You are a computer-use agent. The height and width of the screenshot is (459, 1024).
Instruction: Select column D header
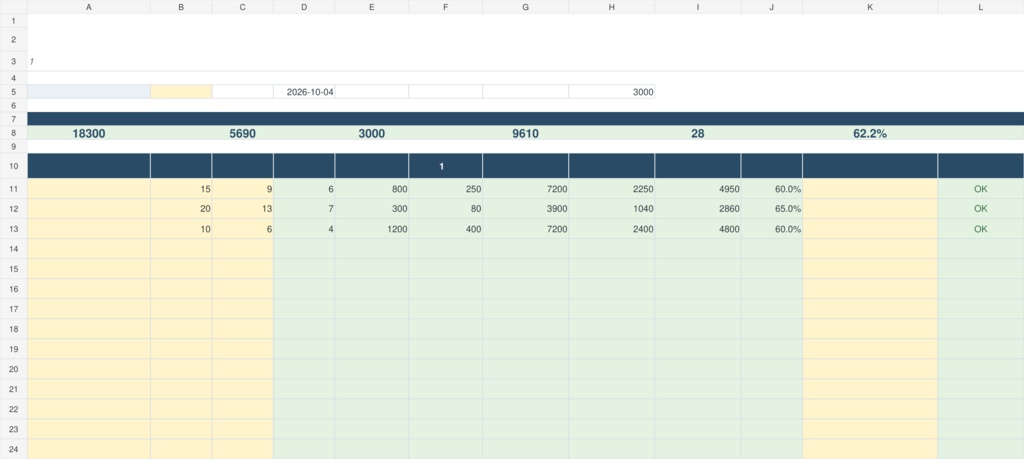tap(304, 7)
